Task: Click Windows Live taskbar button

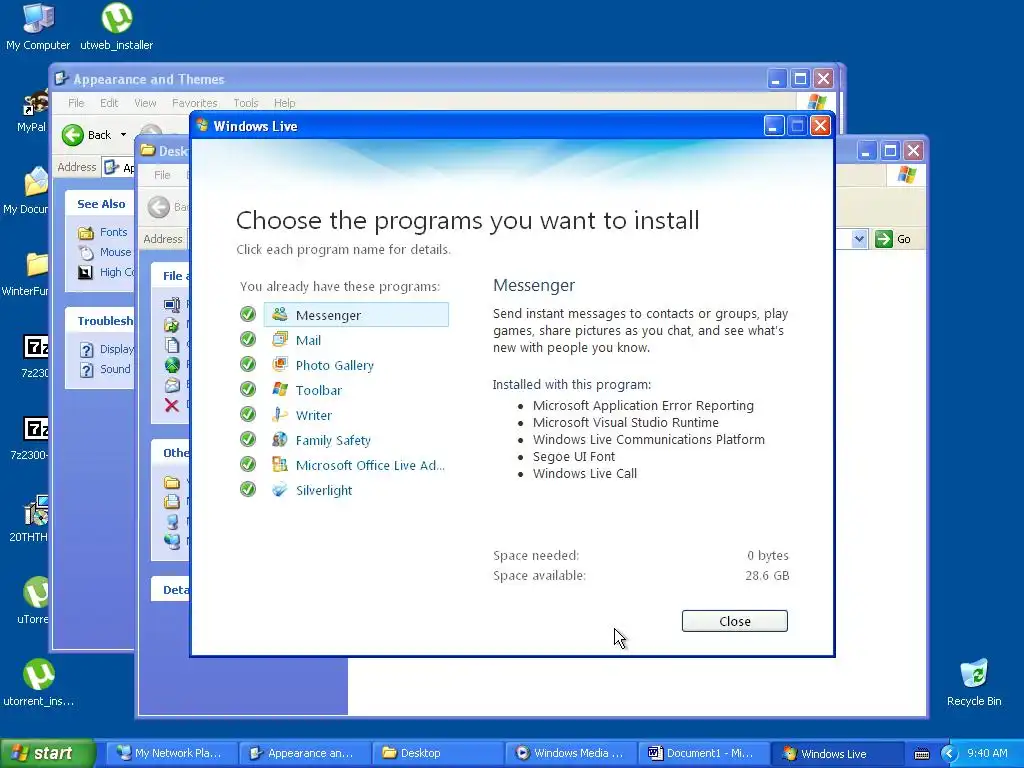Action: [837, 753]
